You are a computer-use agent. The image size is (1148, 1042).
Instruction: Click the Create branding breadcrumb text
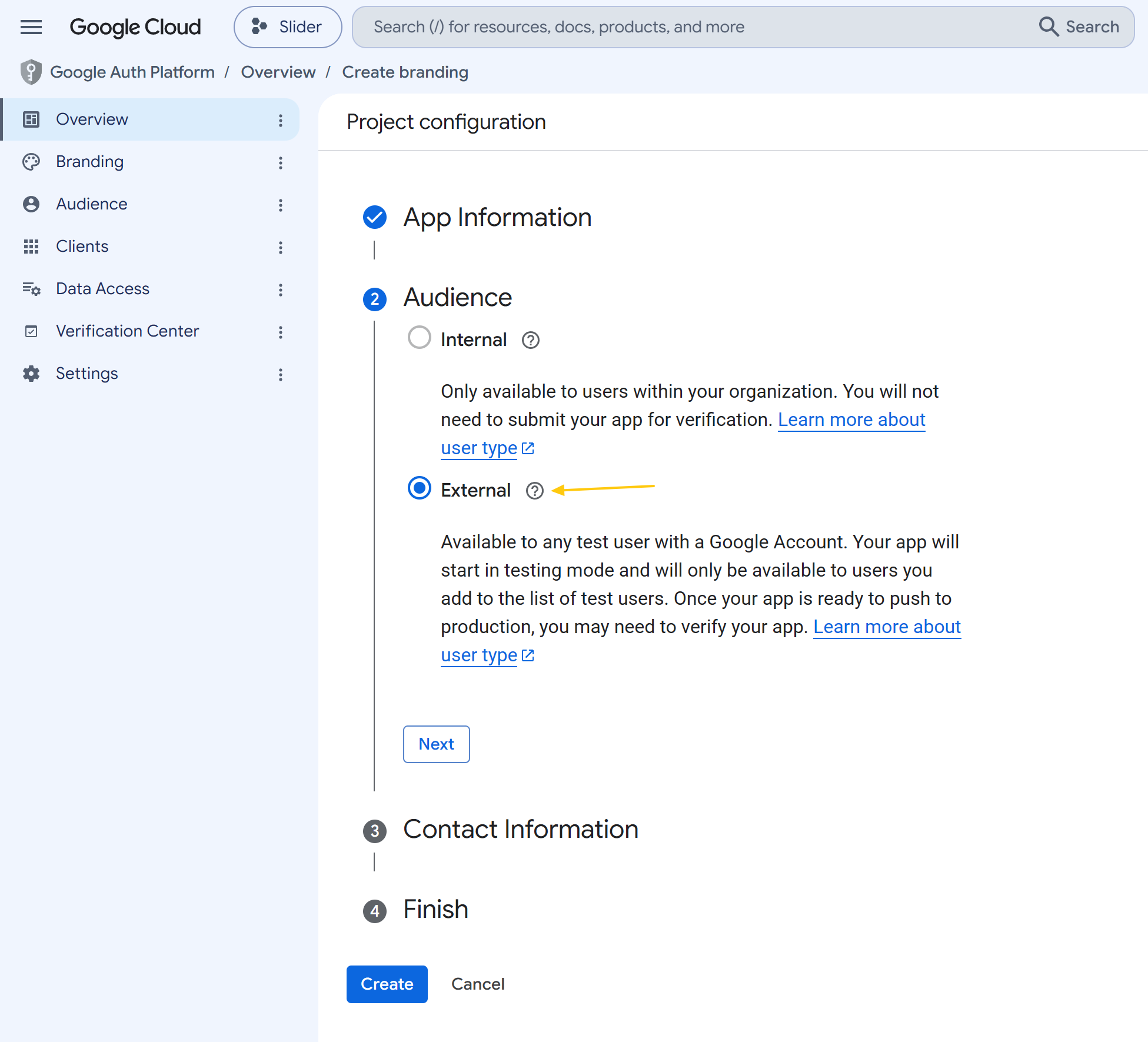(x=405, y=72)
